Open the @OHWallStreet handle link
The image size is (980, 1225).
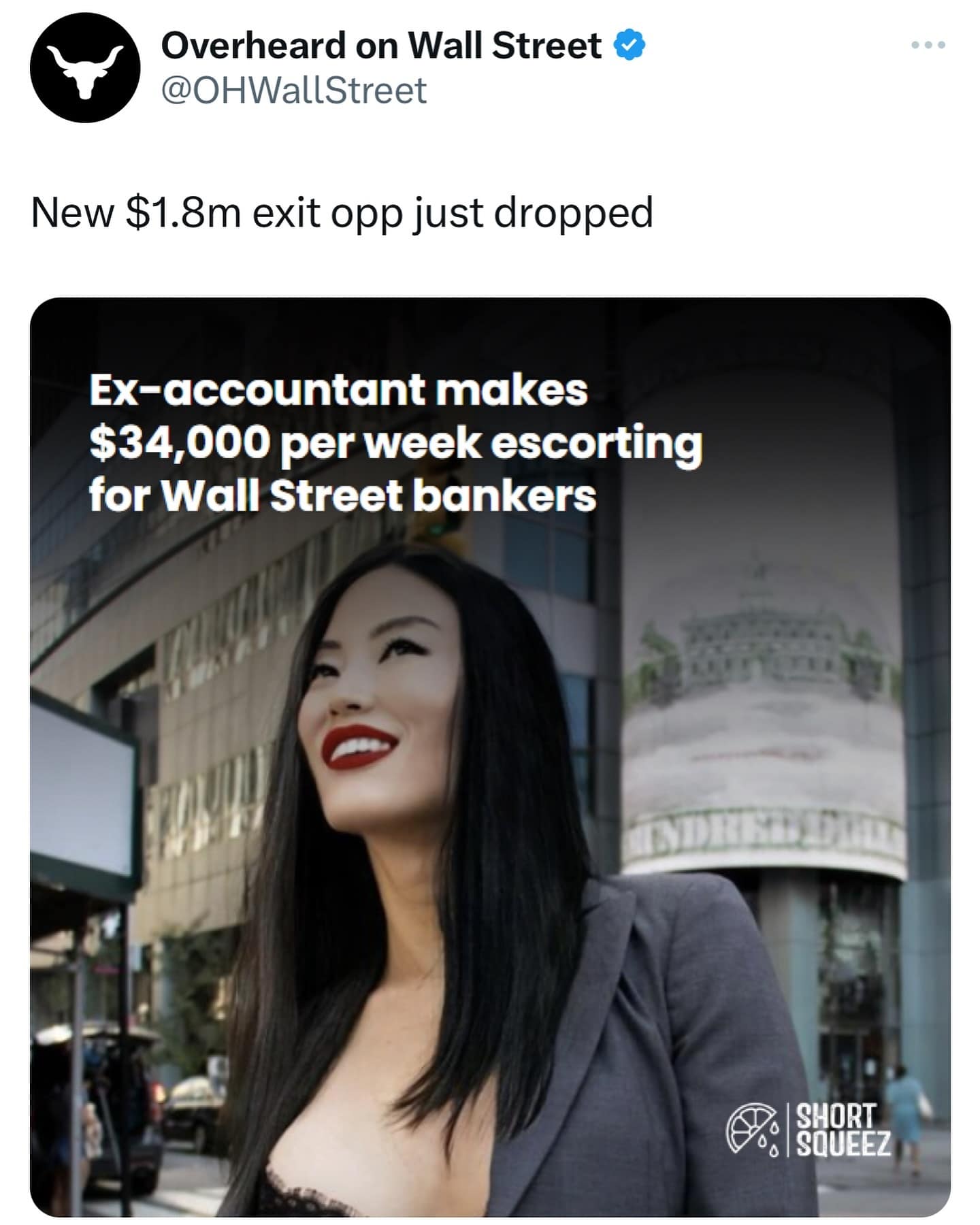click(294, 91)
